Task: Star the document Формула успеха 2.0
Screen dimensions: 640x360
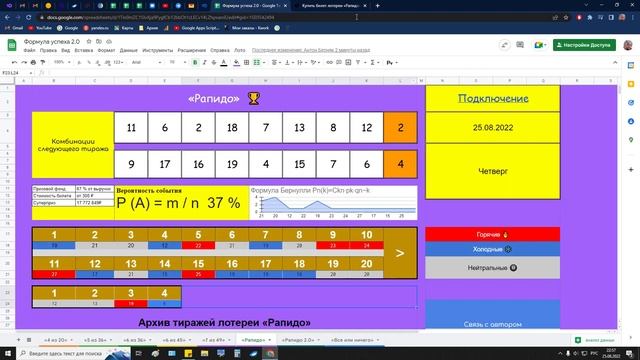Action: (x=89, y=42)
